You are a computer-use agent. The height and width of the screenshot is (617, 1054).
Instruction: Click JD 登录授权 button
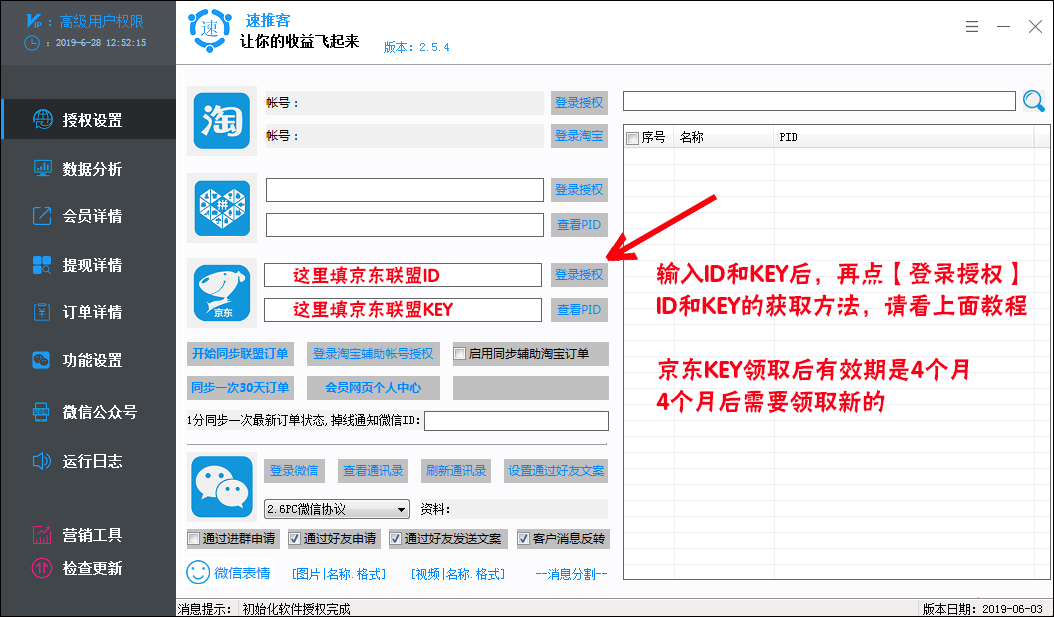pos(579,275)
